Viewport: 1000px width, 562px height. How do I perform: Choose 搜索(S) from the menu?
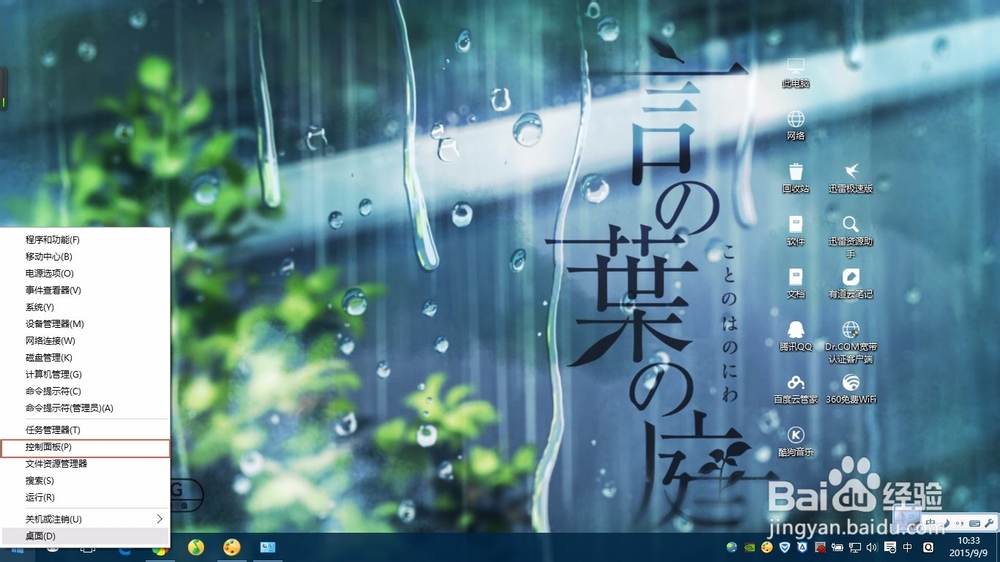pyautogui.click(x=85, y=480)
